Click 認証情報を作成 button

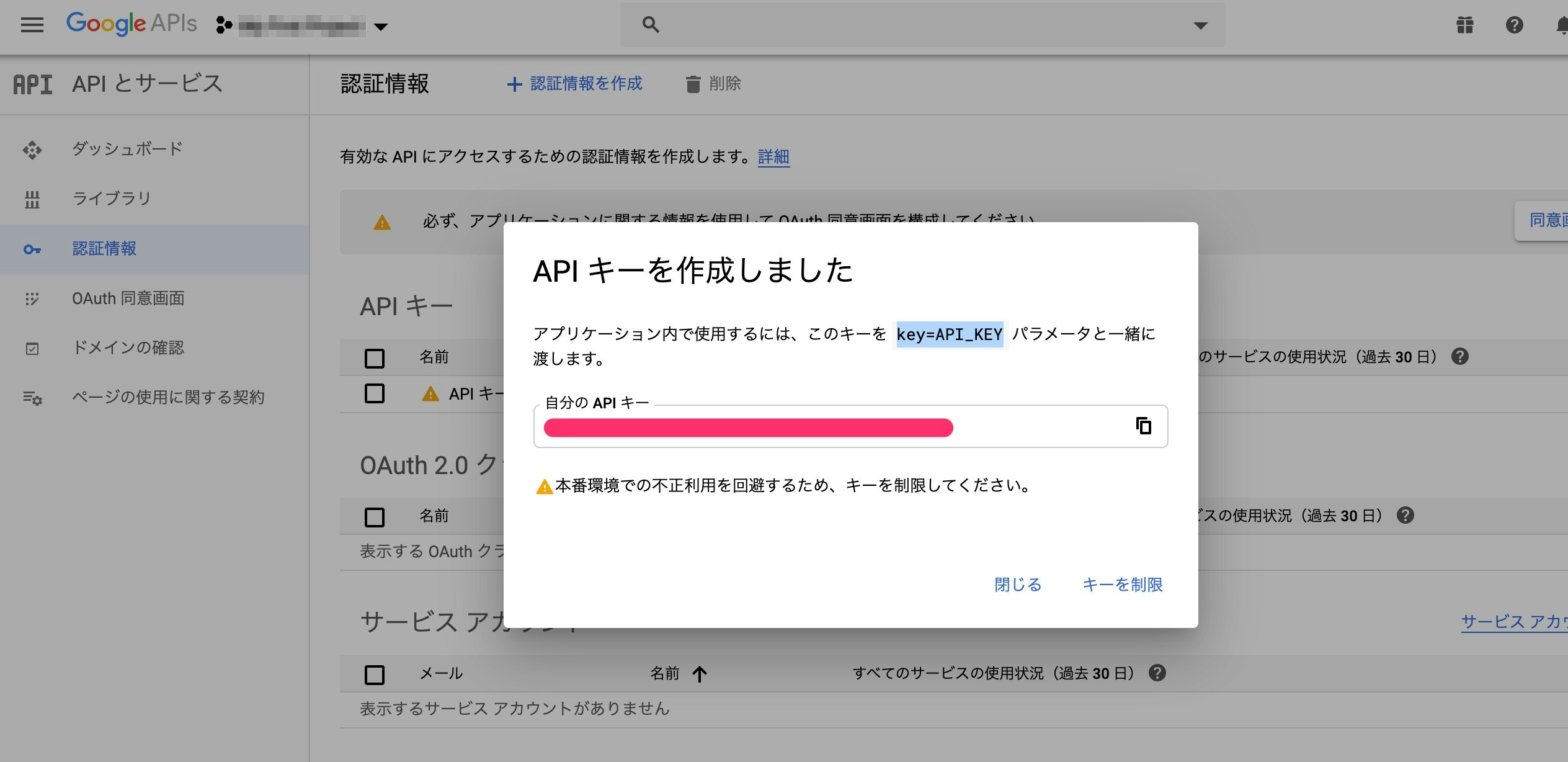[x=575, y=84]
